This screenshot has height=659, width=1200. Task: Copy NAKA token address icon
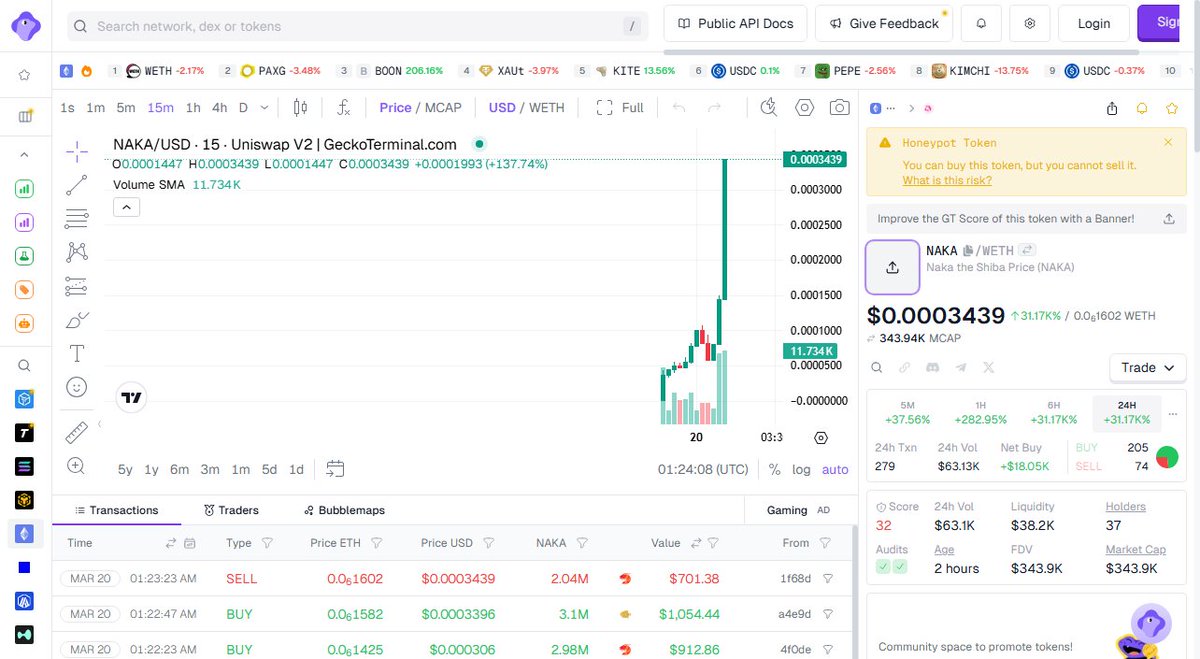coord(967,250)
